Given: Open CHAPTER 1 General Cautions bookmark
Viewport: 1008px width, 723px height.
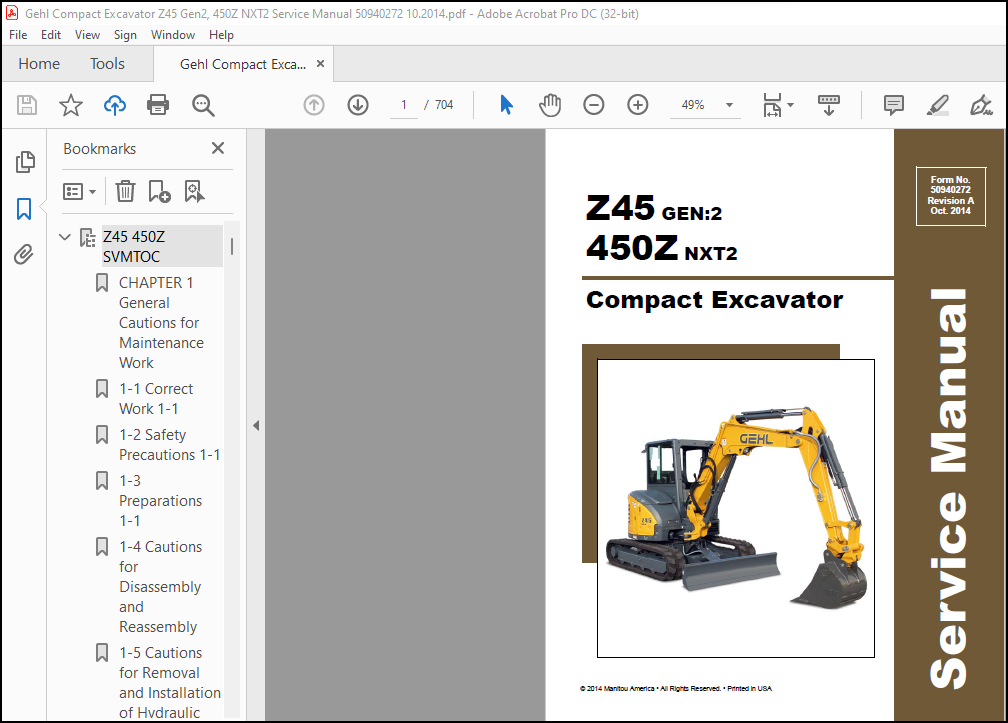Looking at the screenshot, I should pyautogui.click(x=161, y=323).
